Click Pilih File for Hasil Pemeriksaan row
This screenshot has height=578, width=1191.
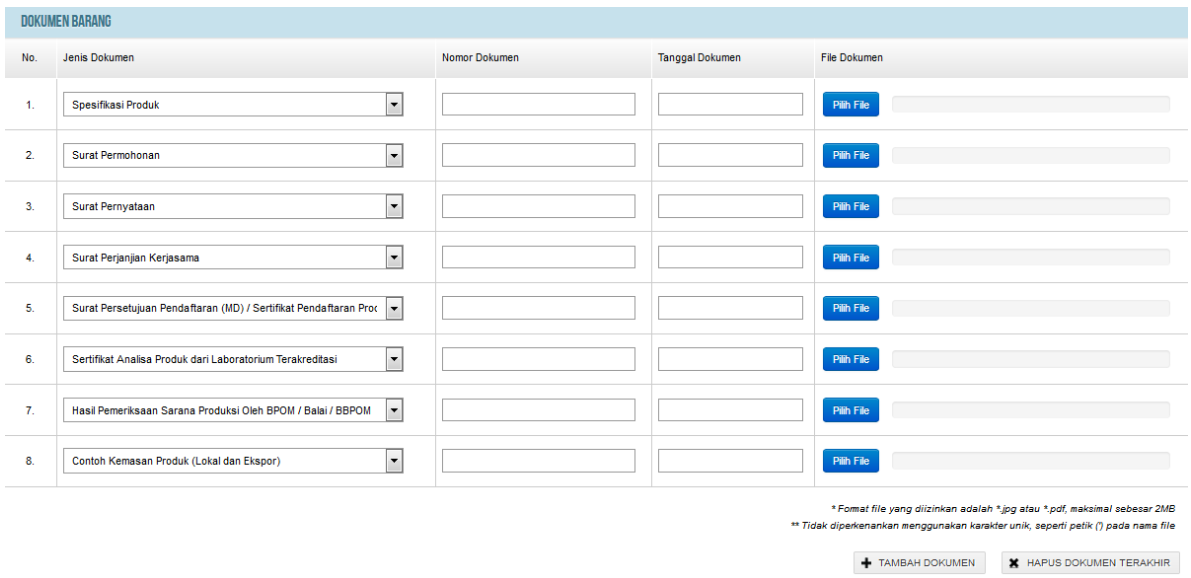point(851,410)
